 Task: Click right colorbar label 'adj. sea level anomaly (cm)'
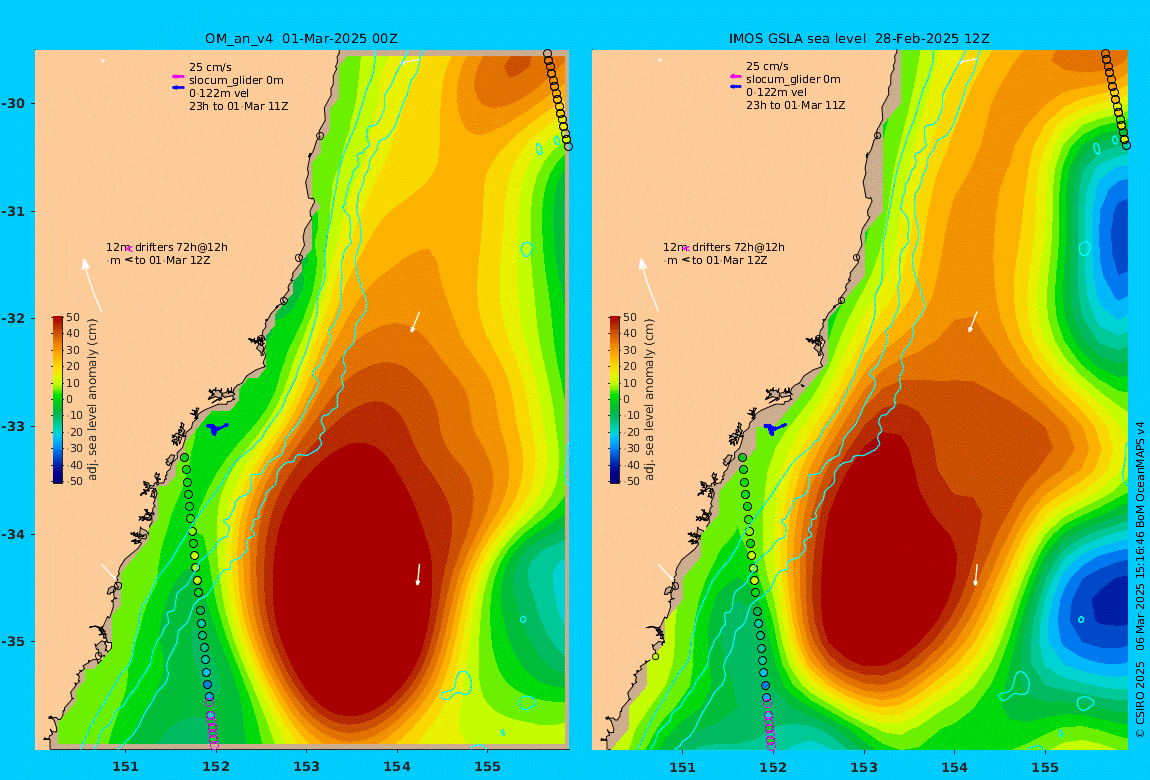pos(650,400)
